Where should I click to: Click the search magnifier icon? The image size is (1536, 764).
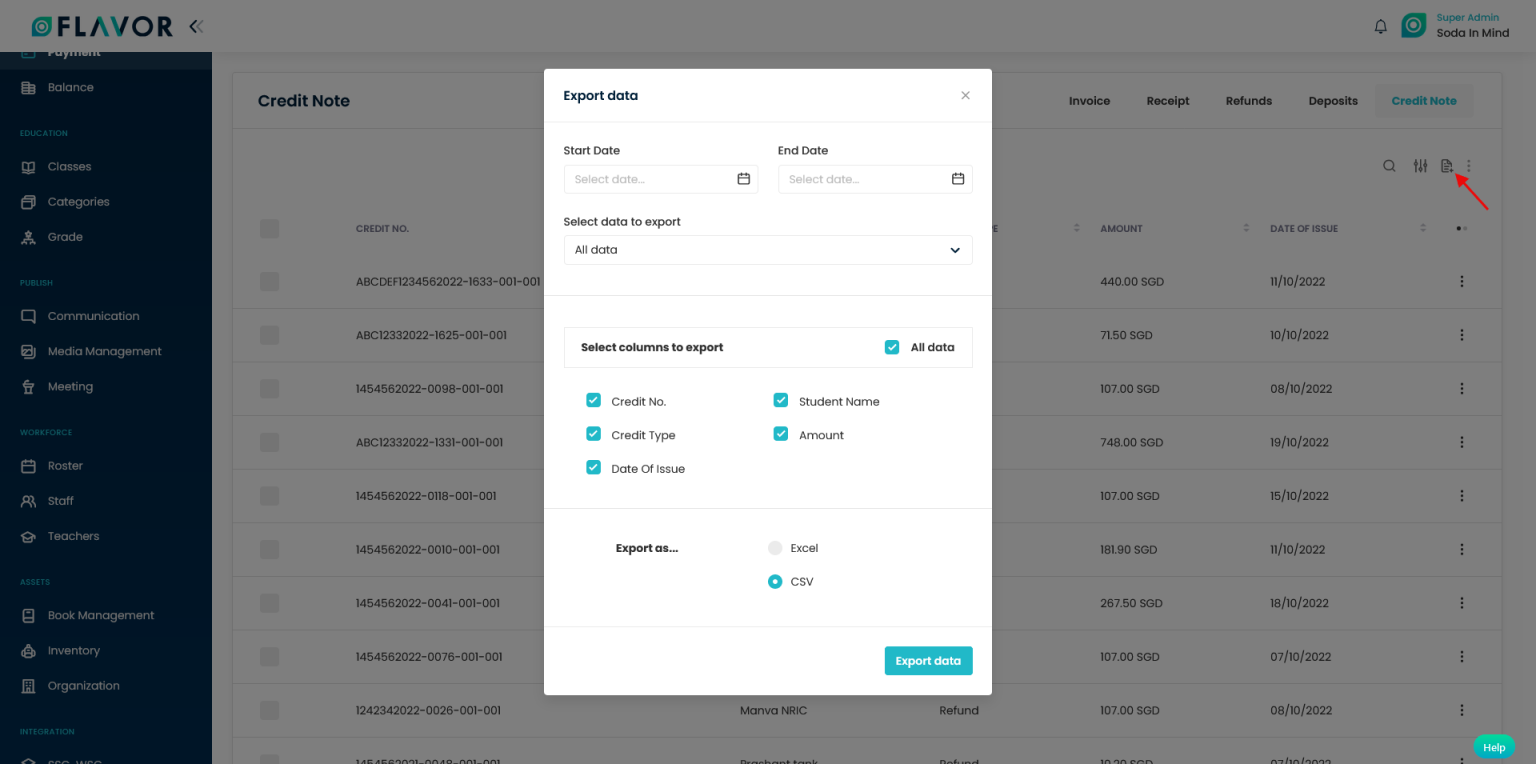[1389, 166]
